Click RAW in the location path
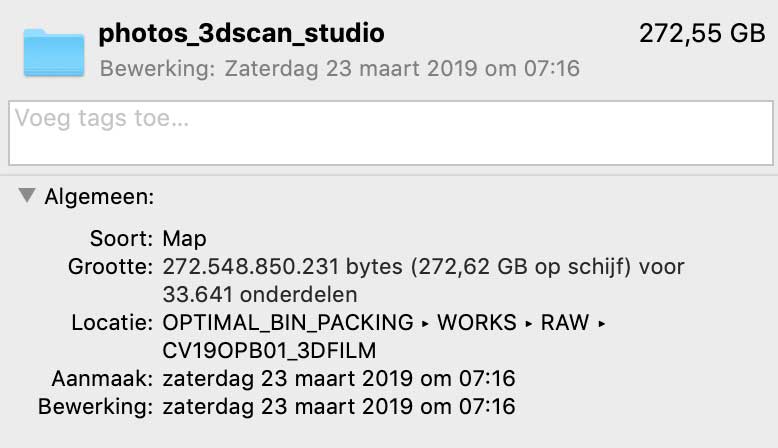The image size is (778, 448). click(565, 323)
